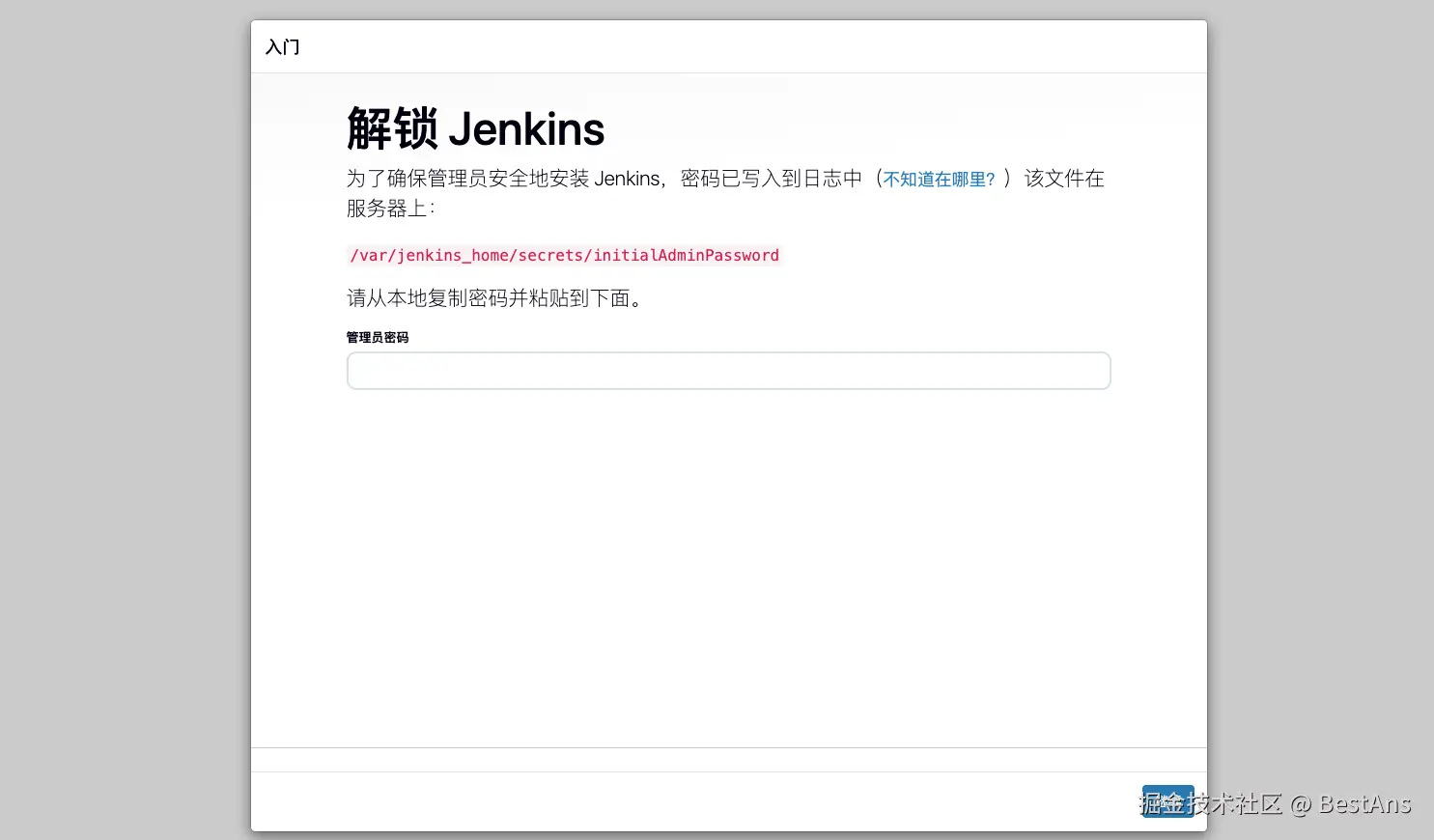This screenshot has height=840, width=1434.
Task: Click inside the empty admin password box
Action: coord(728,370)
